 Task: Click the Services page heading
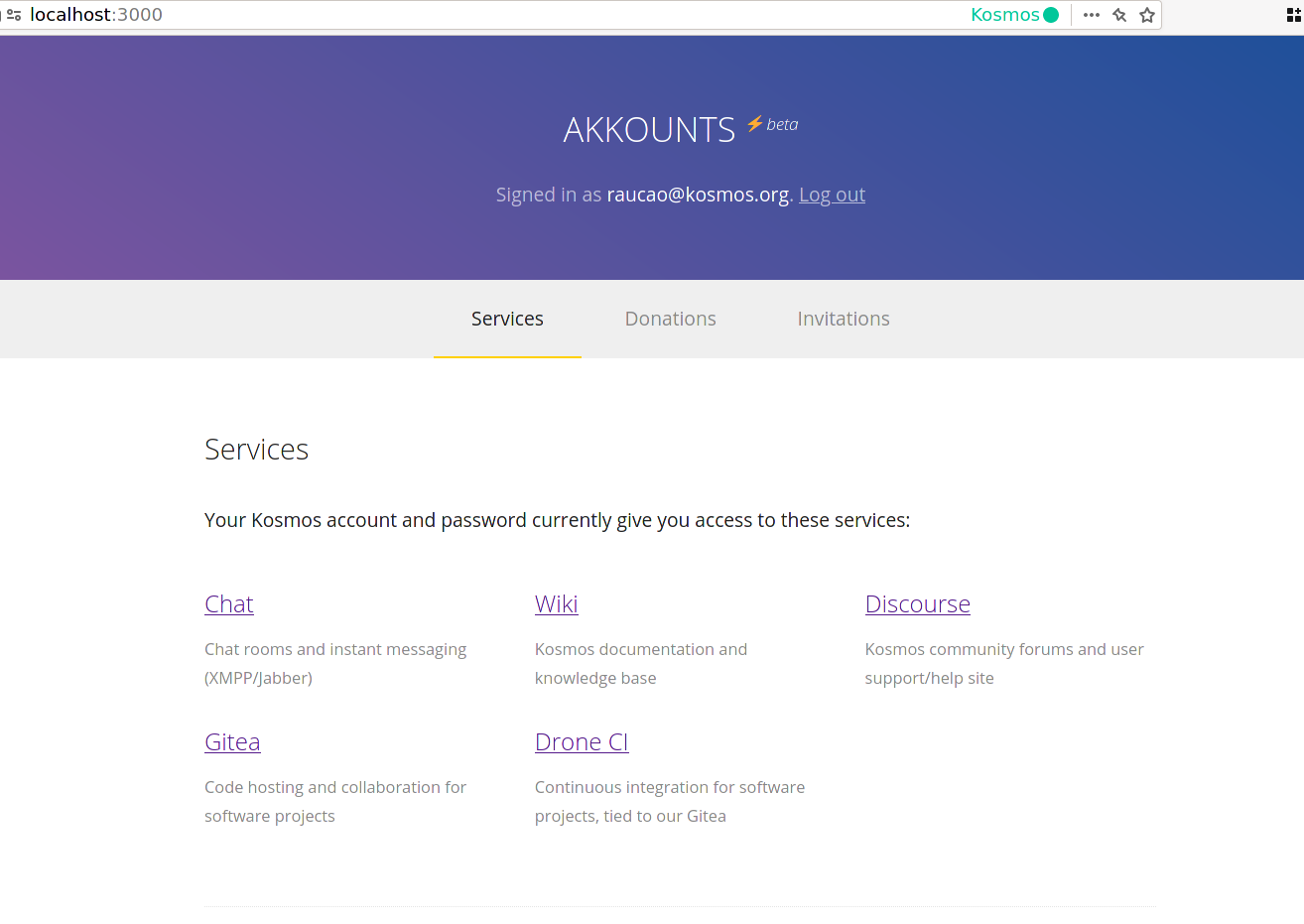(256, 450)
